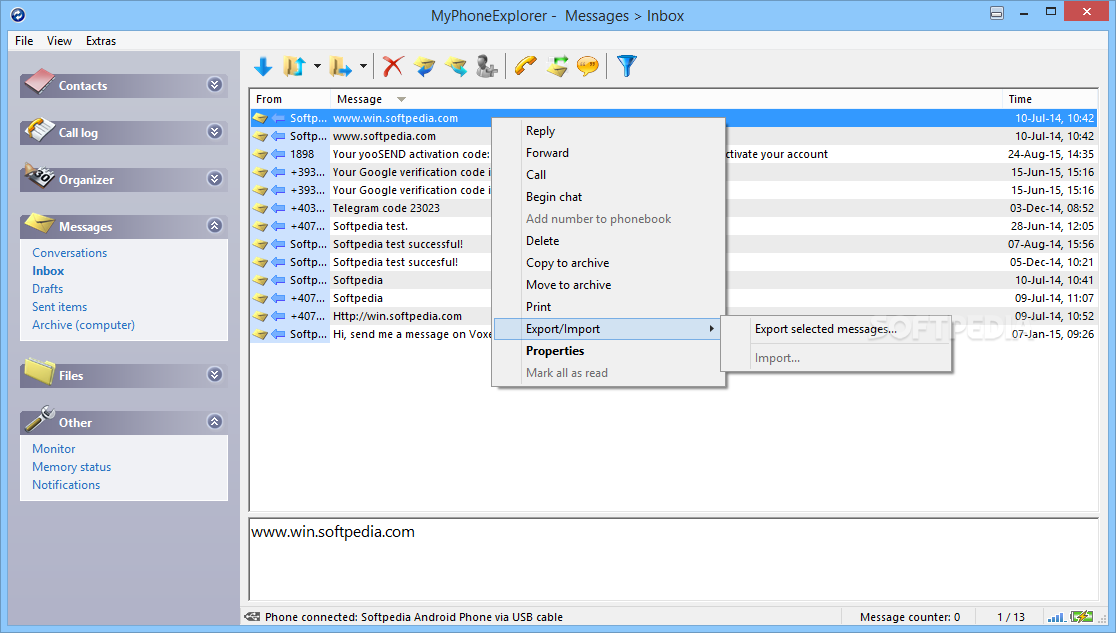Expand the Call log section chevron

[x=215, y=132]
